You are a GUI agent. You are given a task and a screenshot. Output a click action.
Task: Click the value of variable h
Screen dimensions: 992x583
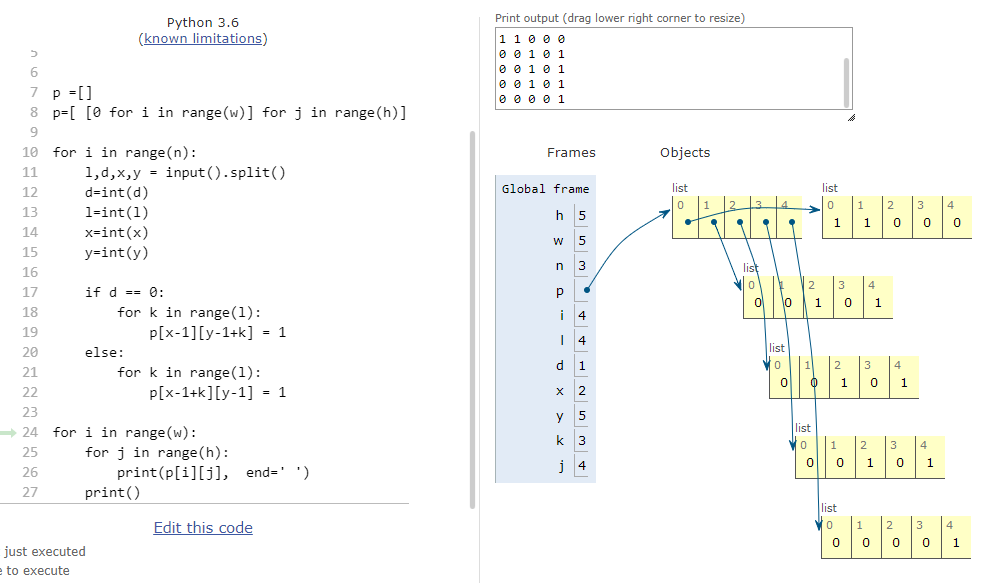[582, 216]
